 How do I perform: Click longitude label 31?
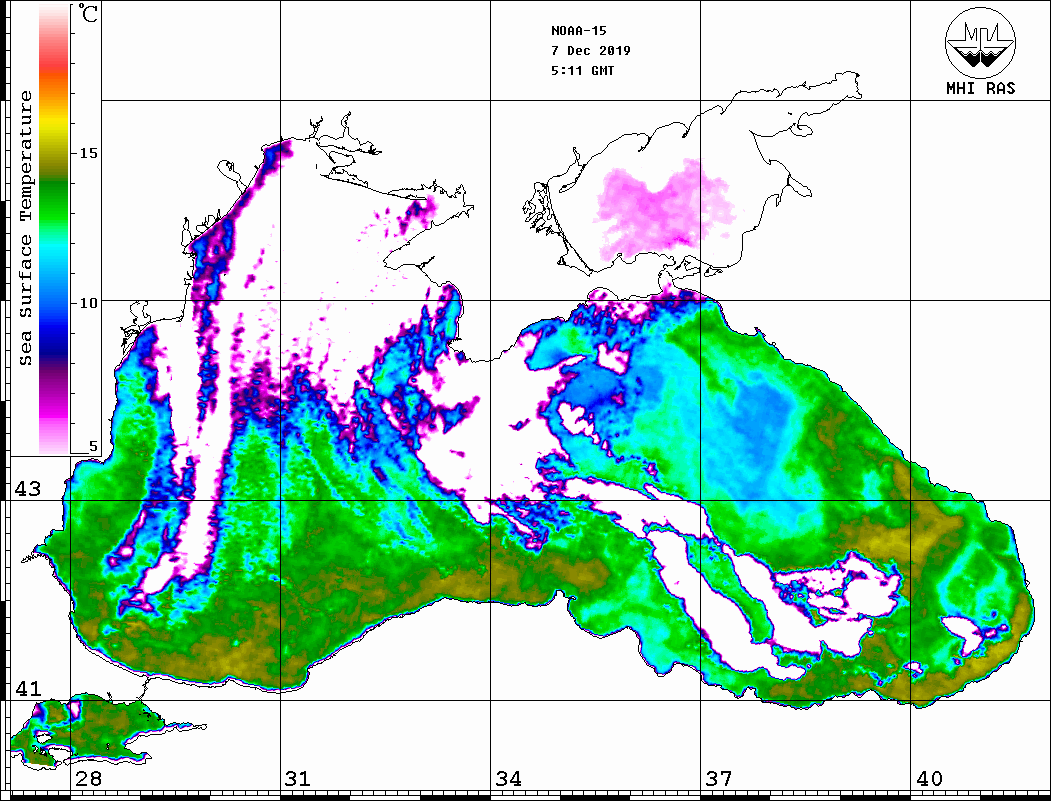pos(298,778)
